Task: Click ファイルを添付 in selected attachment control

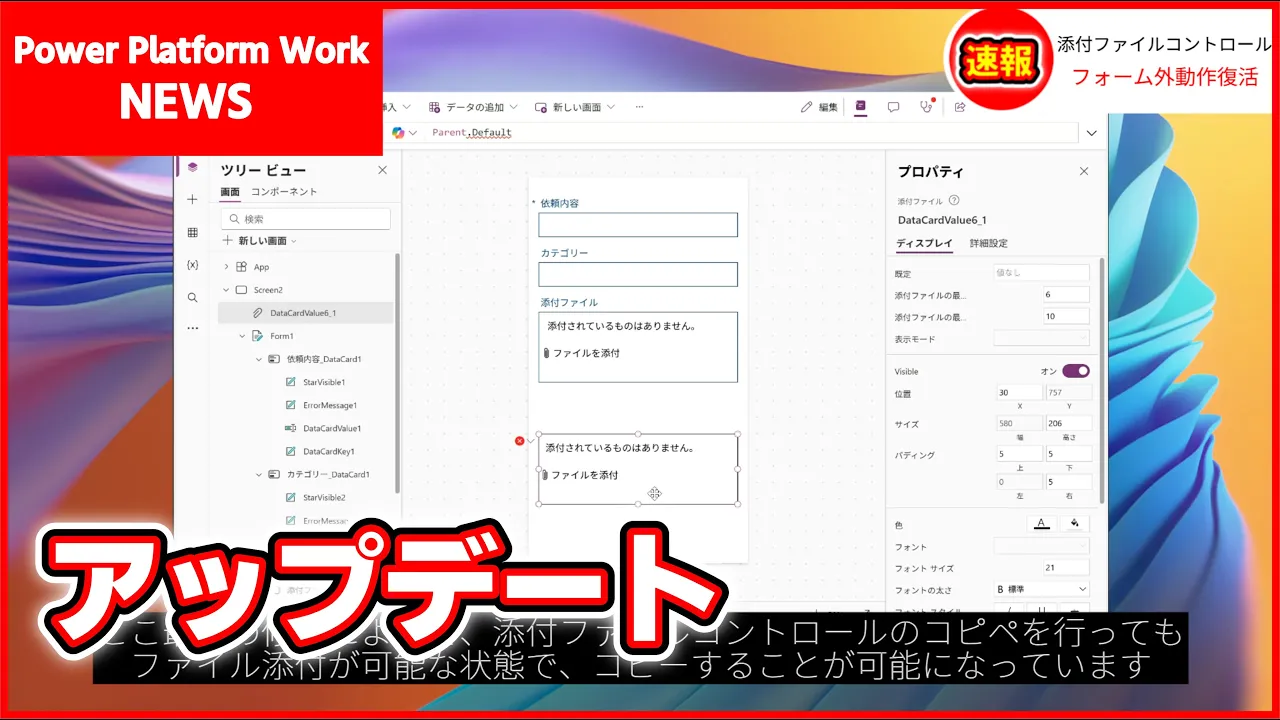Action: [585, 475]
